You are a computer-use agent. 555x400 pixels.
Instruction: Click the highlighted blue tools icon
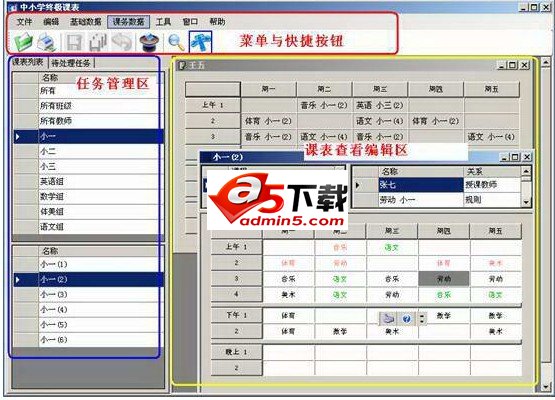tap(201, 42)
